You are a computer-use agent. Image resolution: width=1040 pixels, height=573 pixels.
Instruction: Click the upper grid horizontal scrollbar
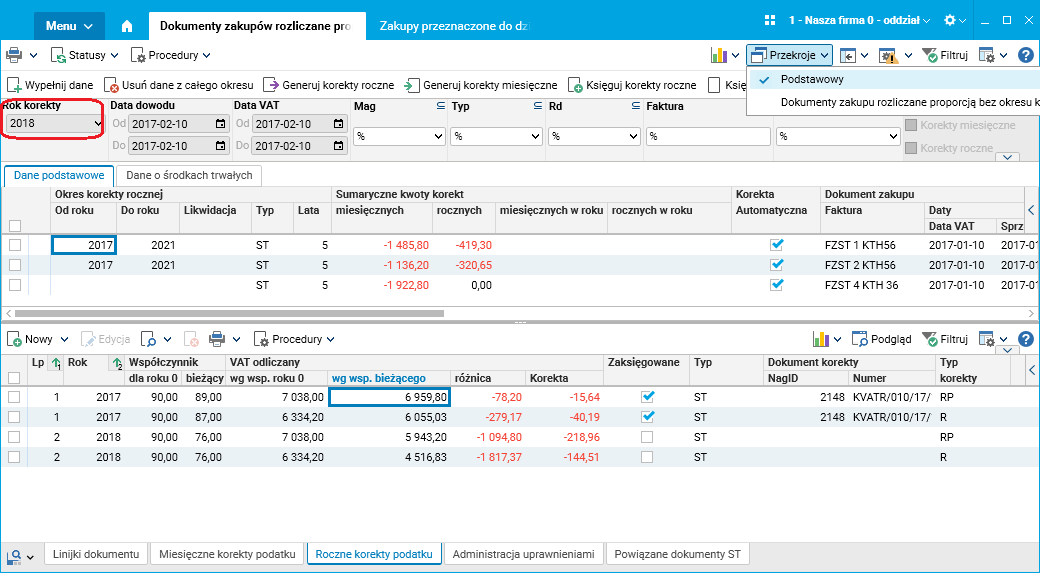tap(229, 313)
